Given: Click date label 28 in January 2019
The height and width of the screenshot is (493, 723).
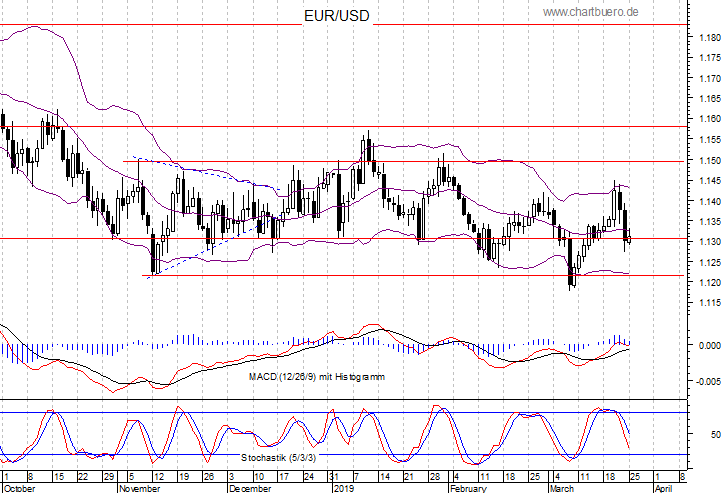Looking at the screenshot, I should click(x=435, y=477).
